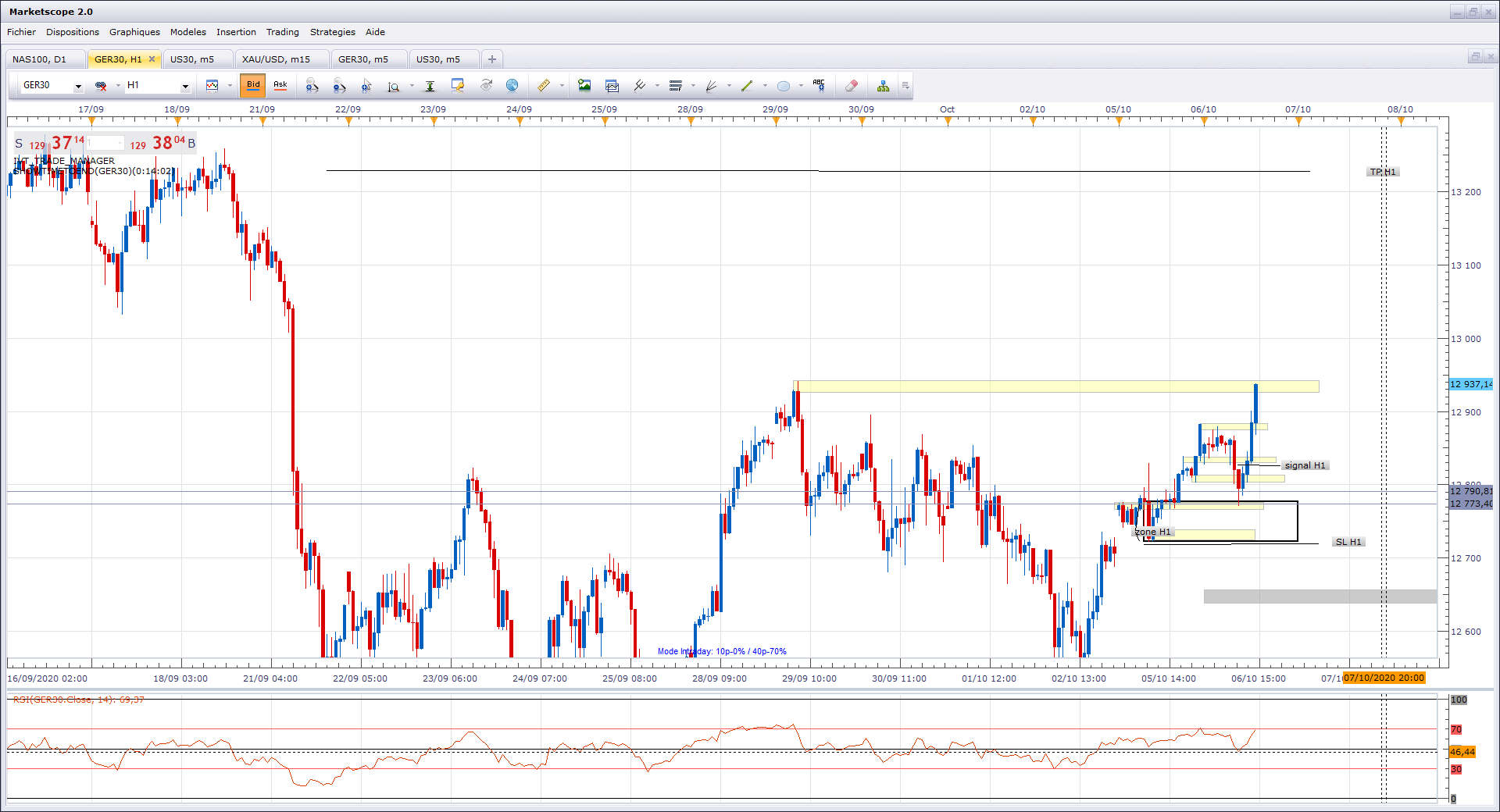Click the chart snapshot window icon
Viewport: 1500px width, 812px height.
(612, 85)
